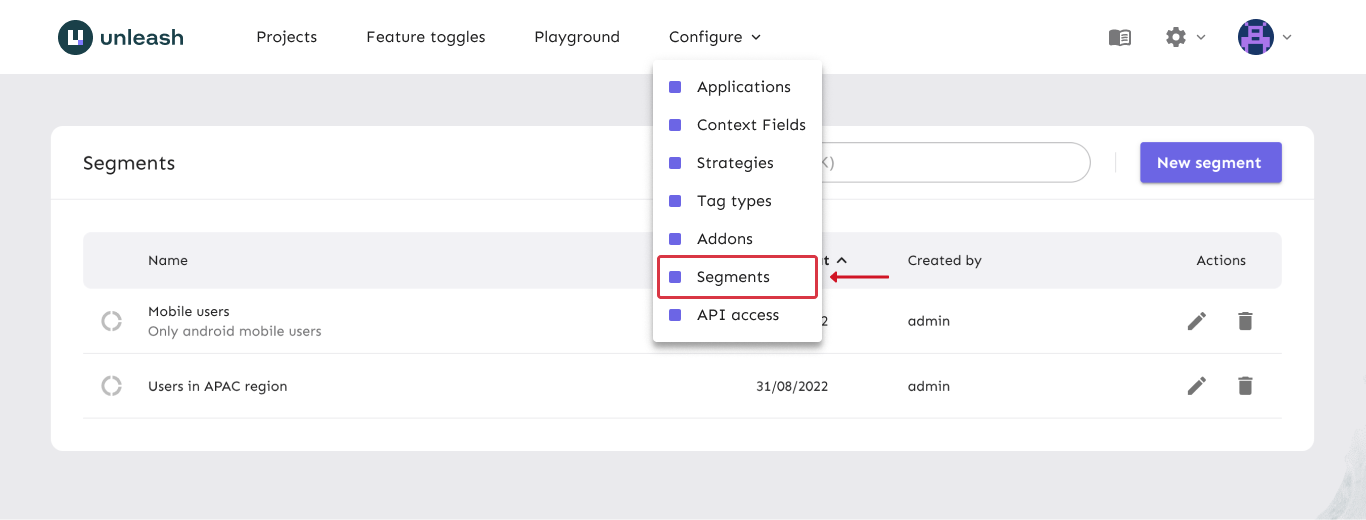Edit the Users in APAC region segment

(1197, 386)
